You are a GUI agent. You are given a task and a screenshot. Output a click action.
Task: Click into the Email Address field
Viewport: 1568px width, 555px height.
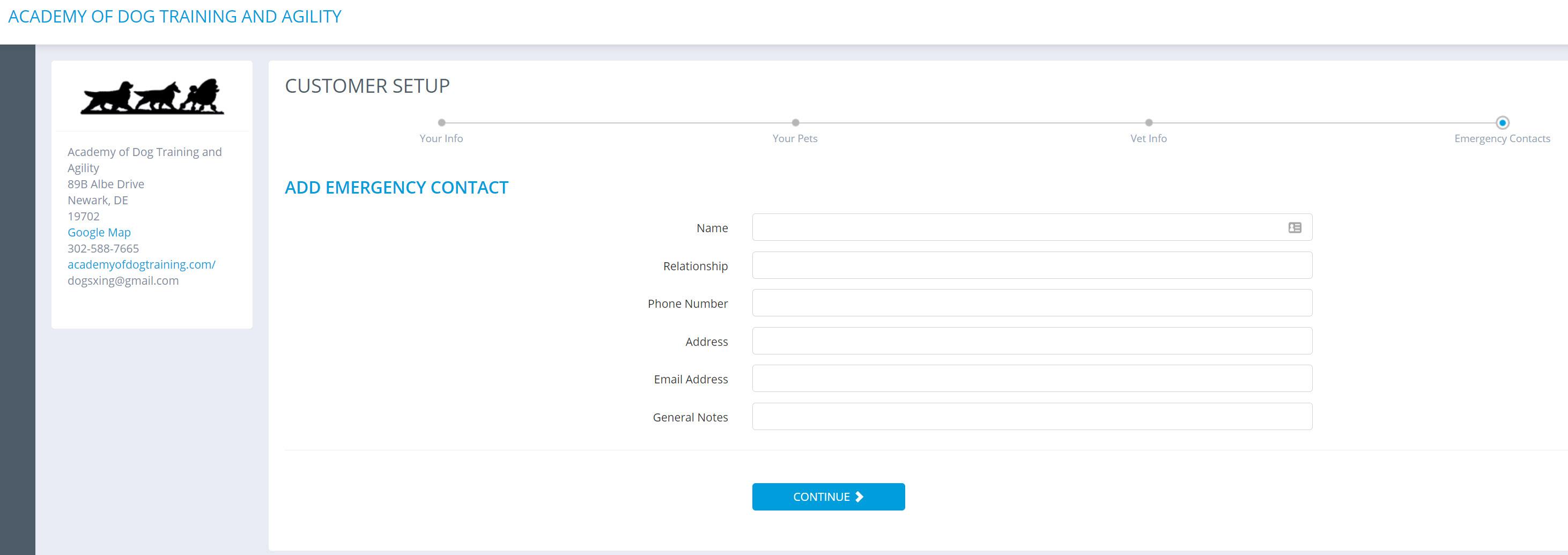tap(1032, 379)
